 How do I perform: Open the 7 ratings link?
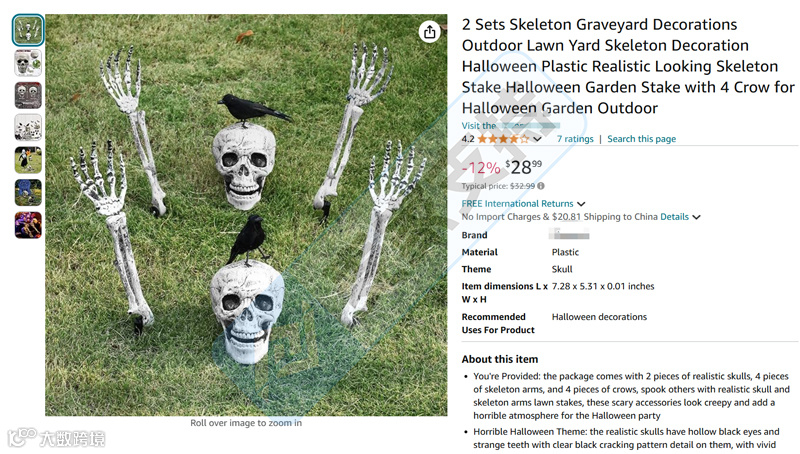click(575, 139)
